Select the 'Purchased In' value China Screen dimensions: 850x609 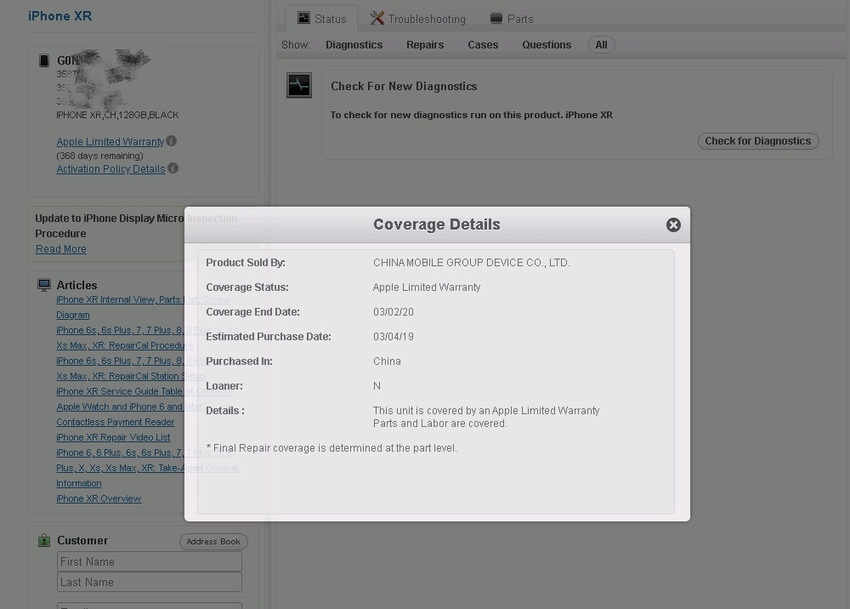pos(387,361)
